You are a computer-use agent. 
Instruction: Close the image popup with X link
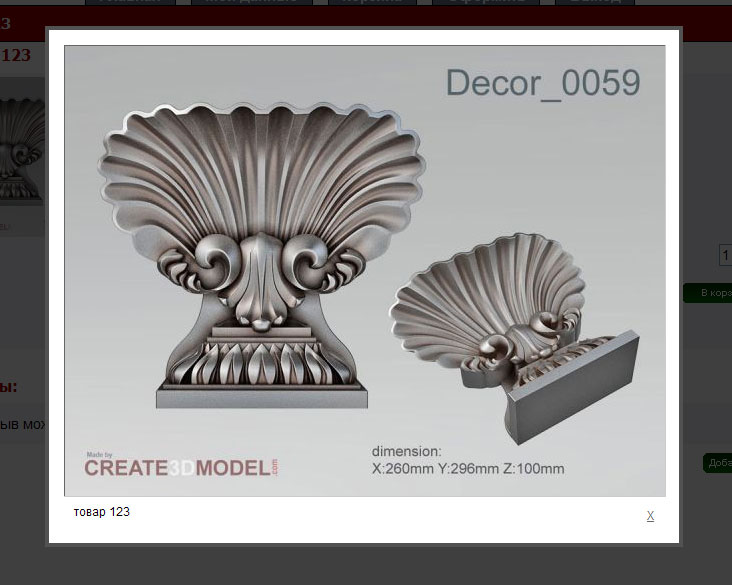(650, 516)
